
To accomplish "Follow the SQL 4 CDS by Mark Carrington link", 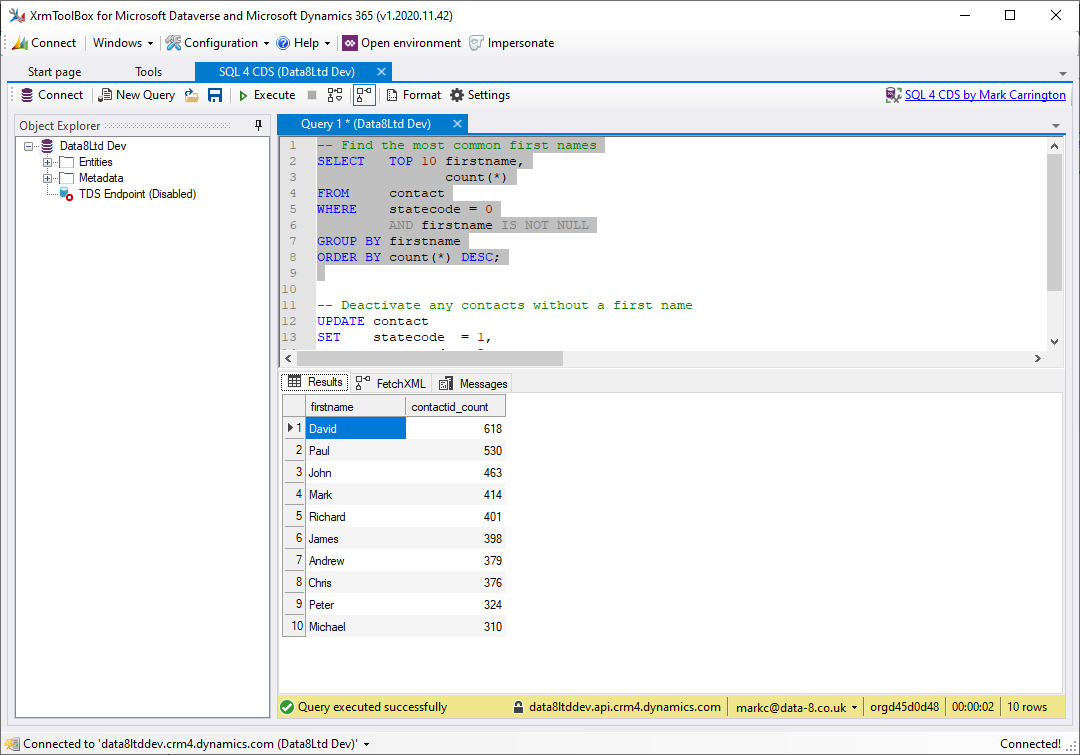I will (984, 95).
